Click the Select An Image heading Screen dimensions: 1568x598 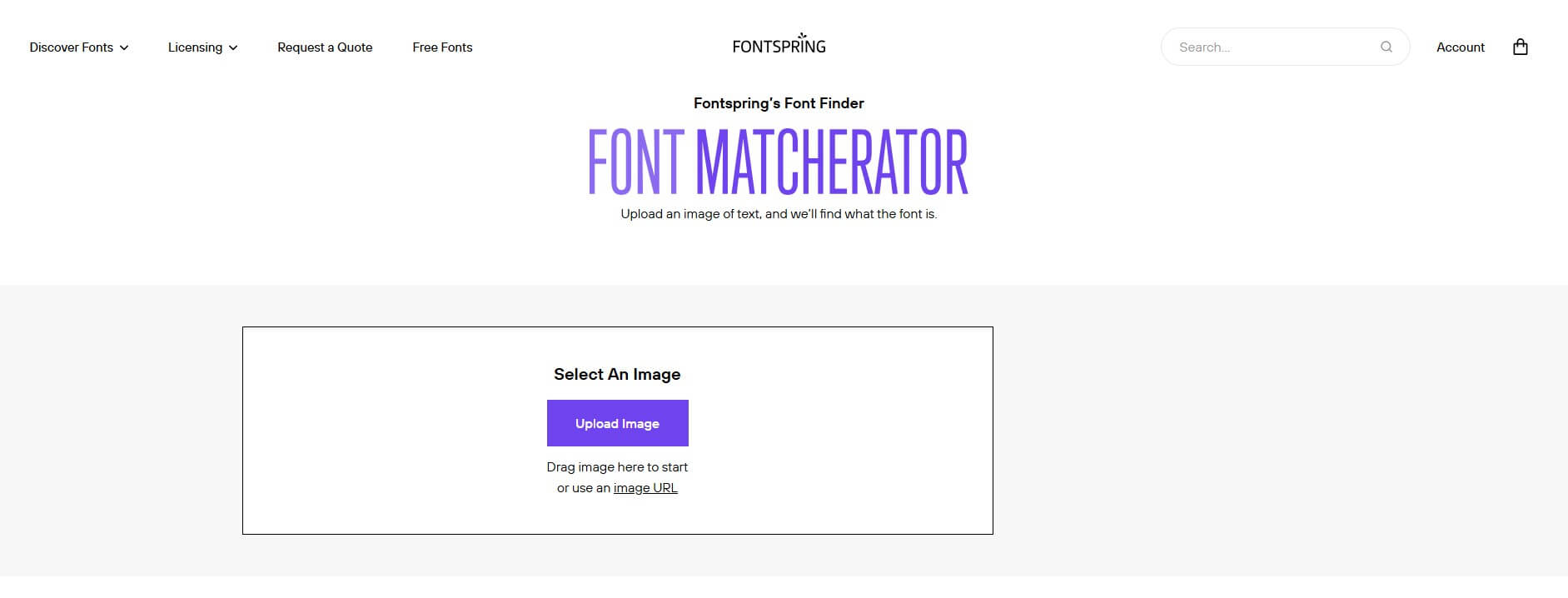pyautogui.click(x=617, y=374)
